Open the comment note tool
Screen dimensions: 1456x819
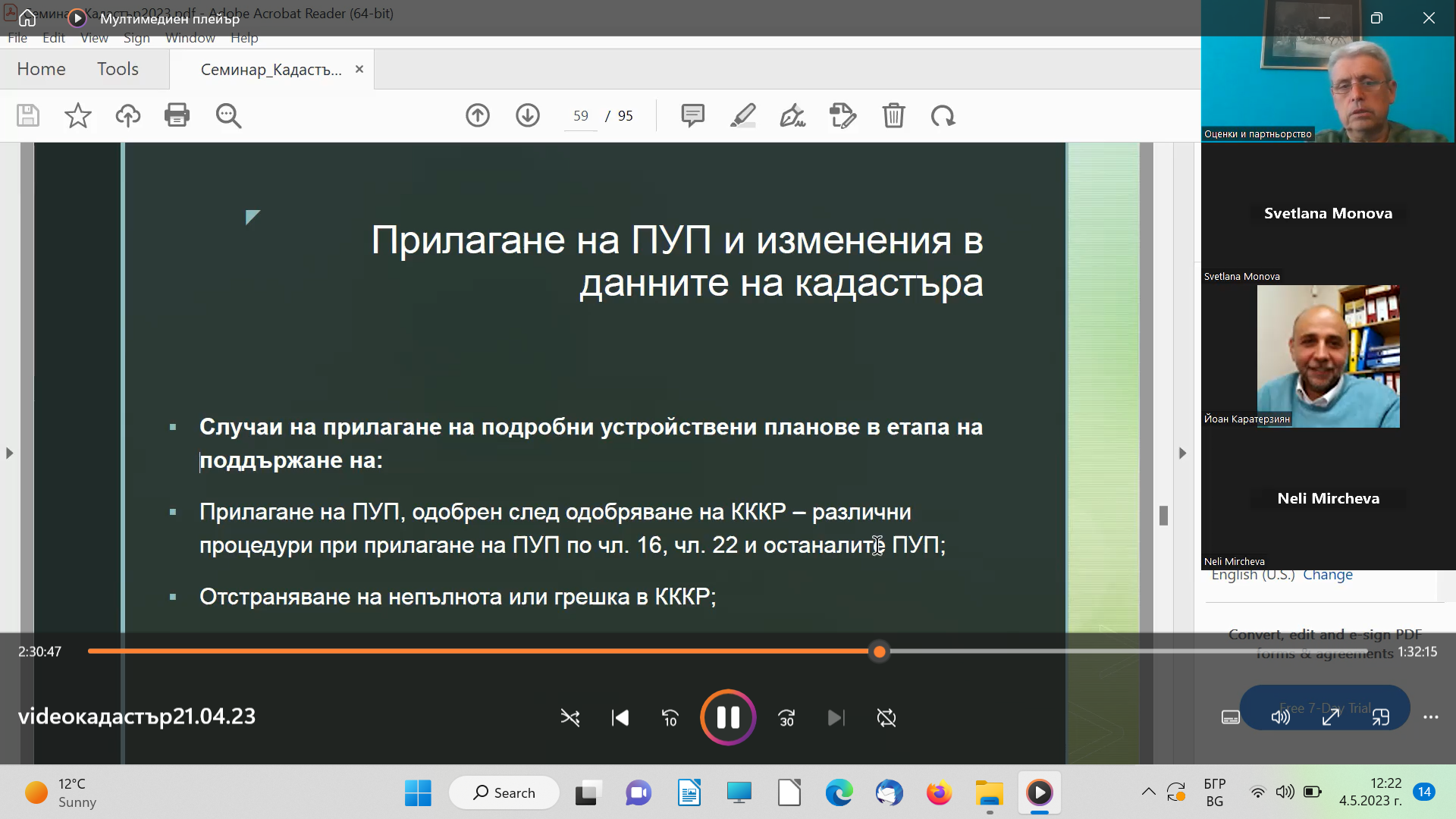coord(692,115)
